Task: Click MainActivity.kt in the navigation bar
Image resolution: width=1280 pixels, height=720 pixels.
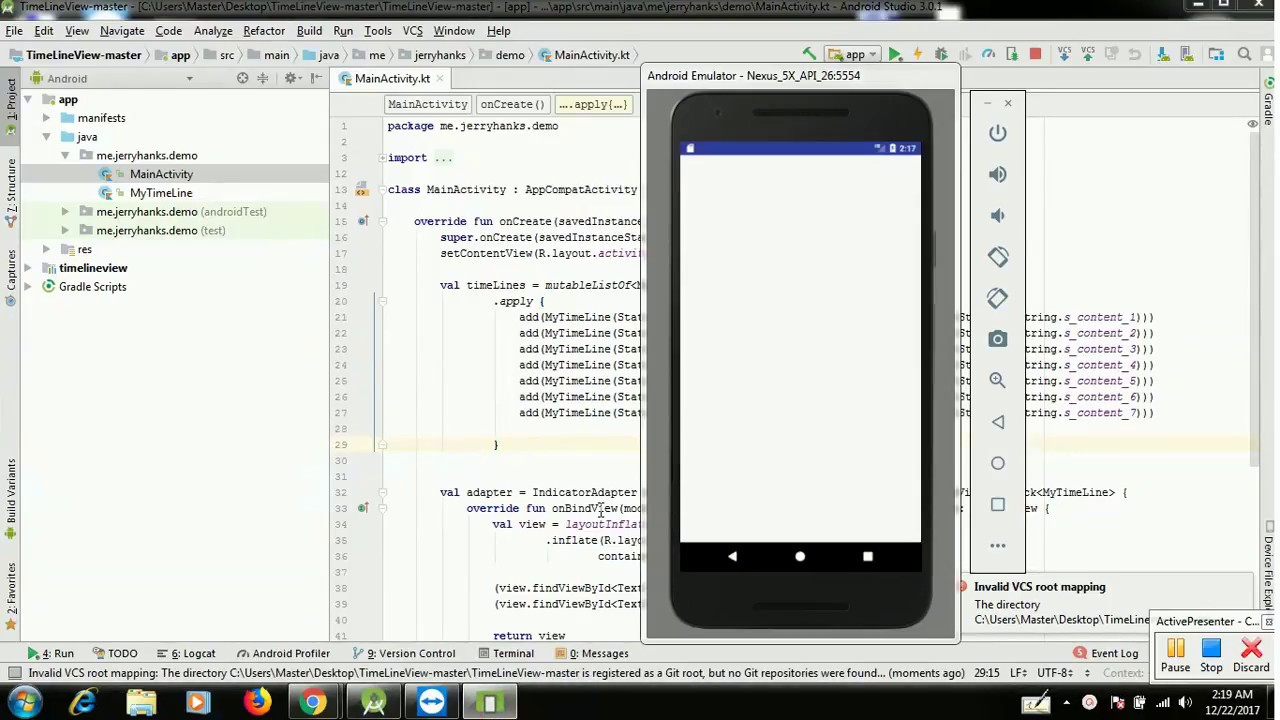Action: point(584,55)
